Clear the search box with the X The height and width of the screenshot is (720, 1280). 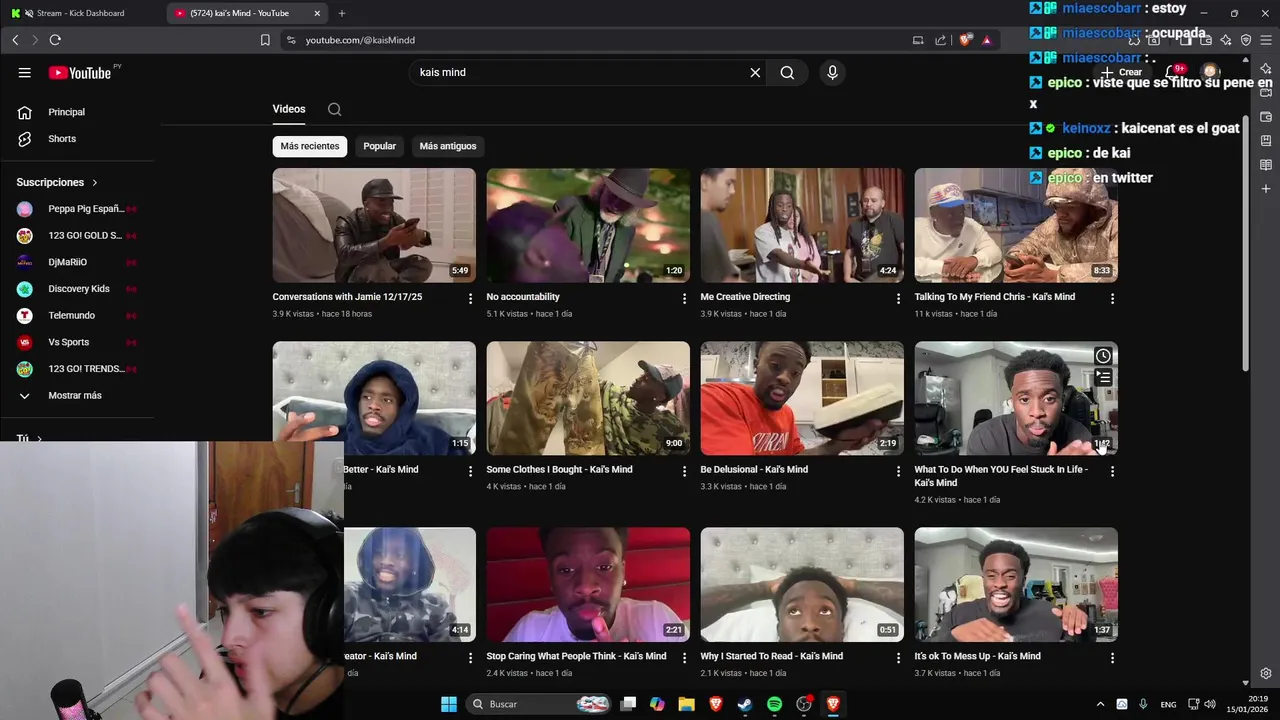[x=755, y=72]
